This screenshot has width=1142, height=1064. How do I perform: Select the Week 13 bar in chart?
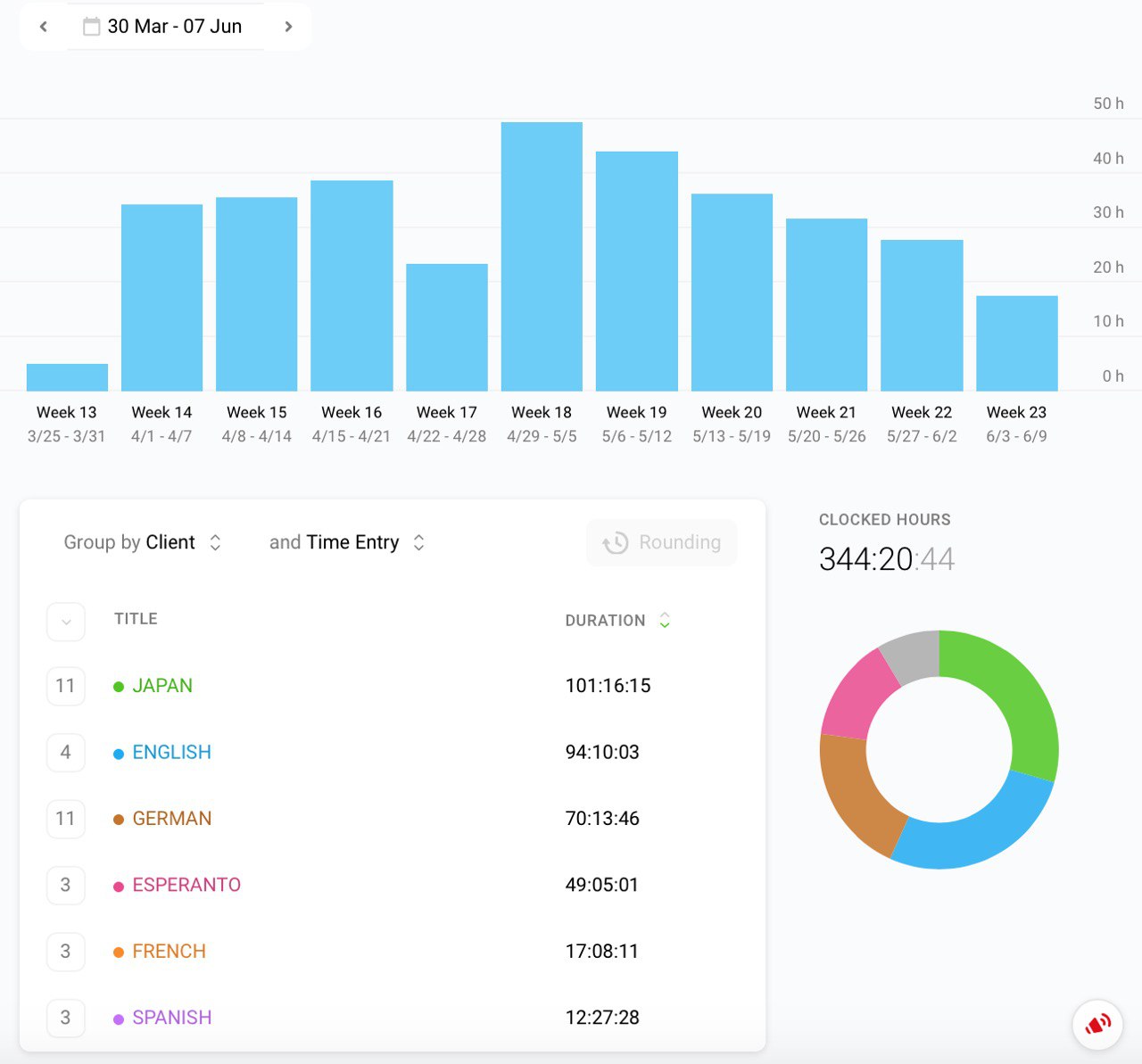click(x=67, y=377)
